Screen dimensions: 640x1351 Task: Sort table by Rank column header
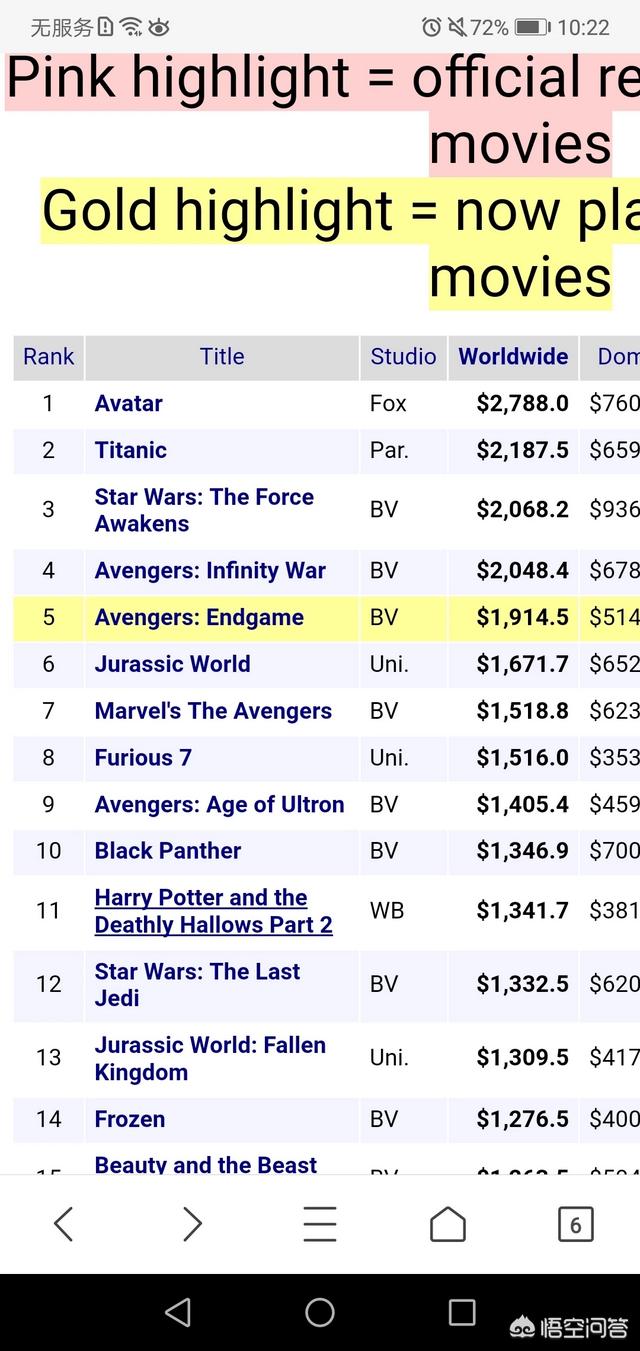coord(48,357)
